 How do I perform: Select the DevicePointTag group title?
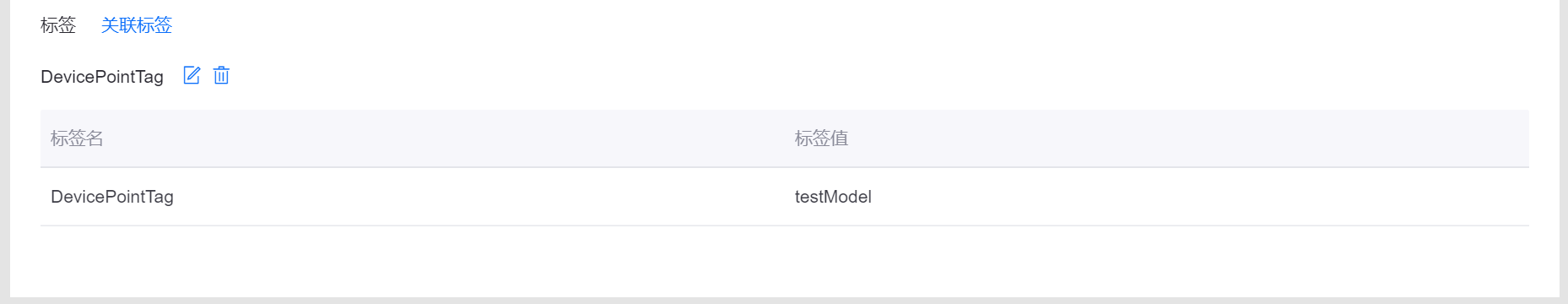[x=102, y=77]
